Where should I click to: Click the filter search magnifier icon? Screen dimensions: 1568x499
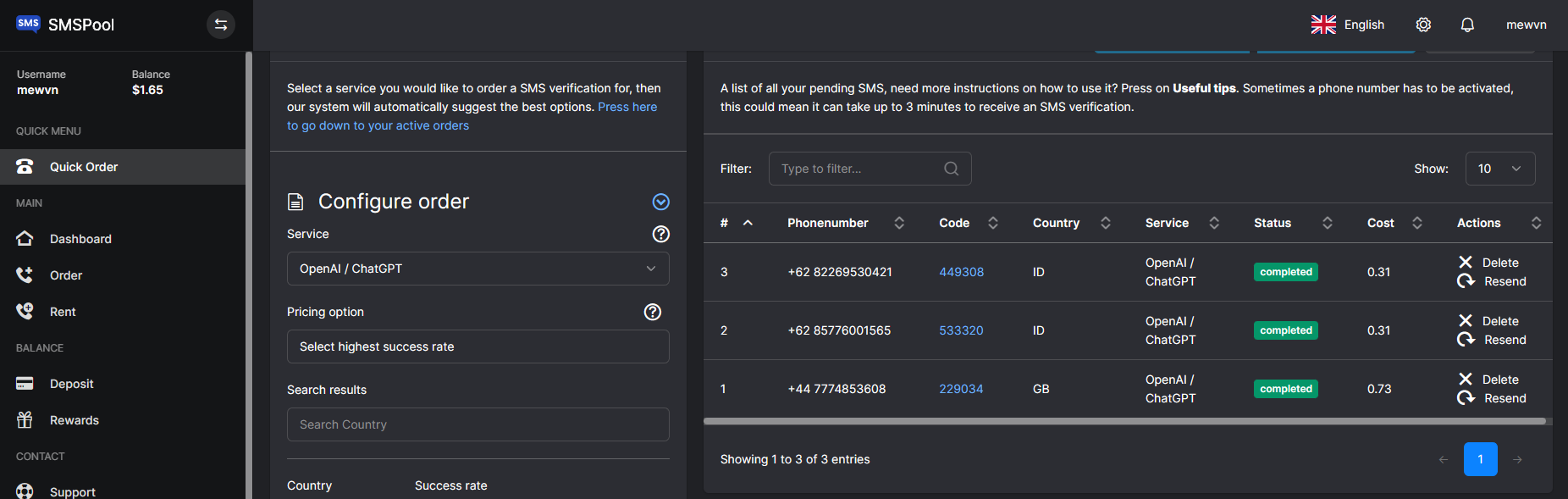tap(952, 169)
